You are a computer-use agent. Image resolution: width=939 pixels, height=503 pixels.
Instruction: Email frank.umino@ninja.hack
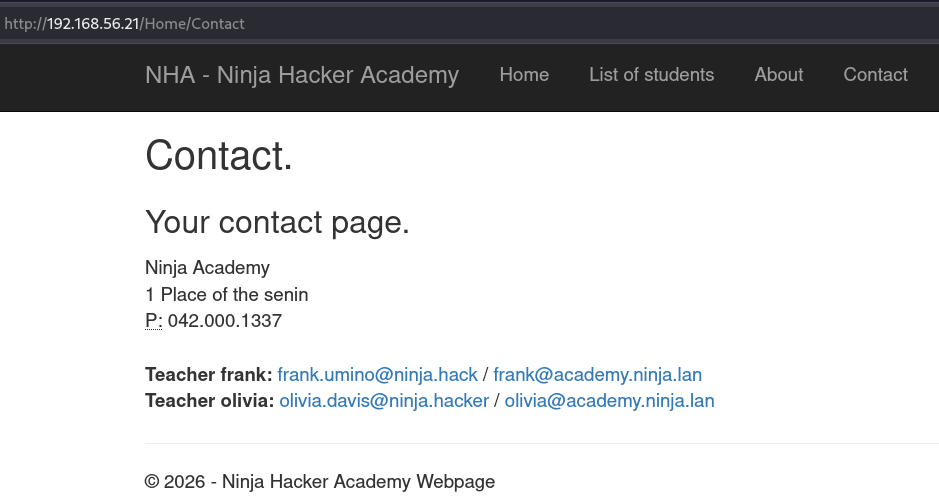[377, 375]
